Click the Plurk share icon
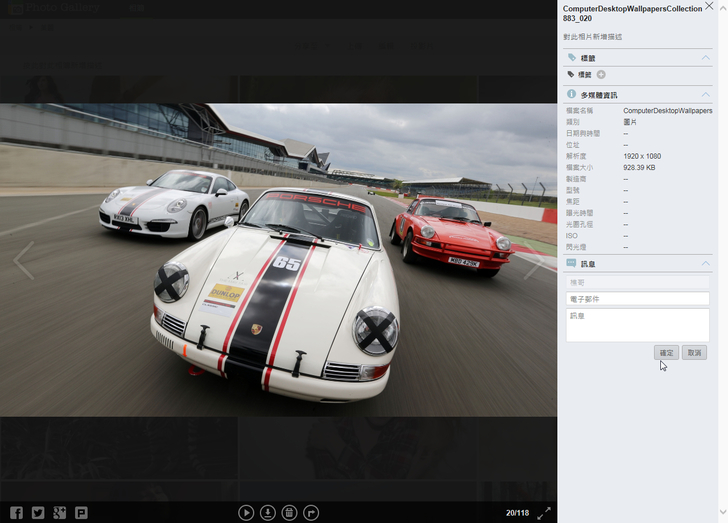Image resolution: width=728 pixels, height=523 pixels. (81, 513)
